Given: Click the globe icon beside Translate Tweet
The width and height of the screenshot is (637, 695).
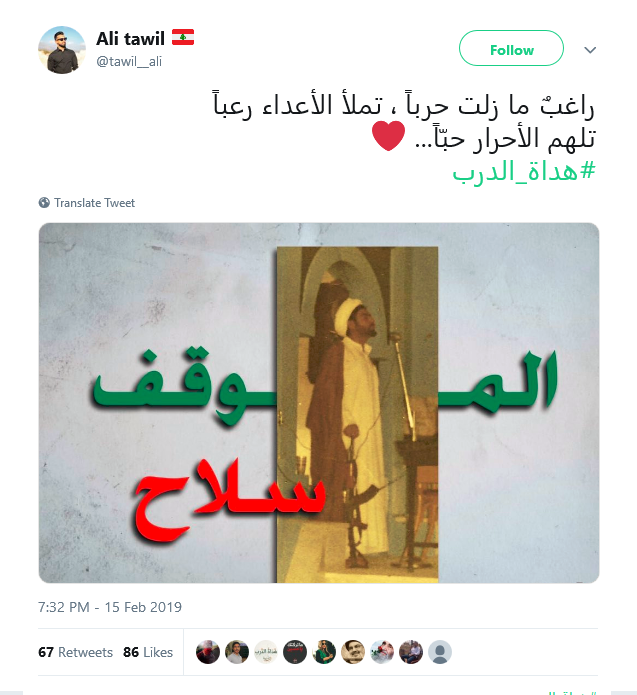Looking at the screenshot, I should tap(44, 203).
